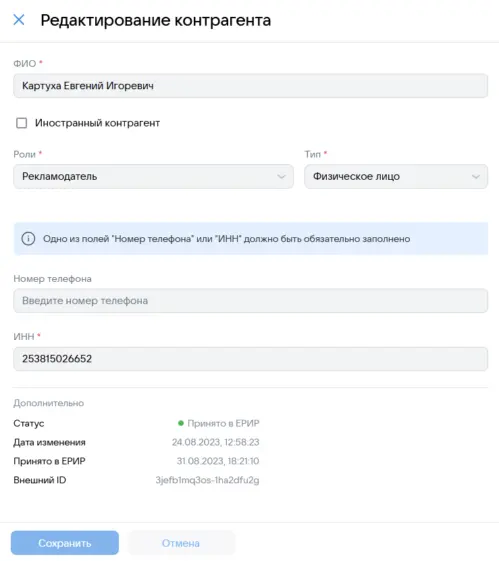Click the Иностранный контрагент label text

tap(97, 123)
